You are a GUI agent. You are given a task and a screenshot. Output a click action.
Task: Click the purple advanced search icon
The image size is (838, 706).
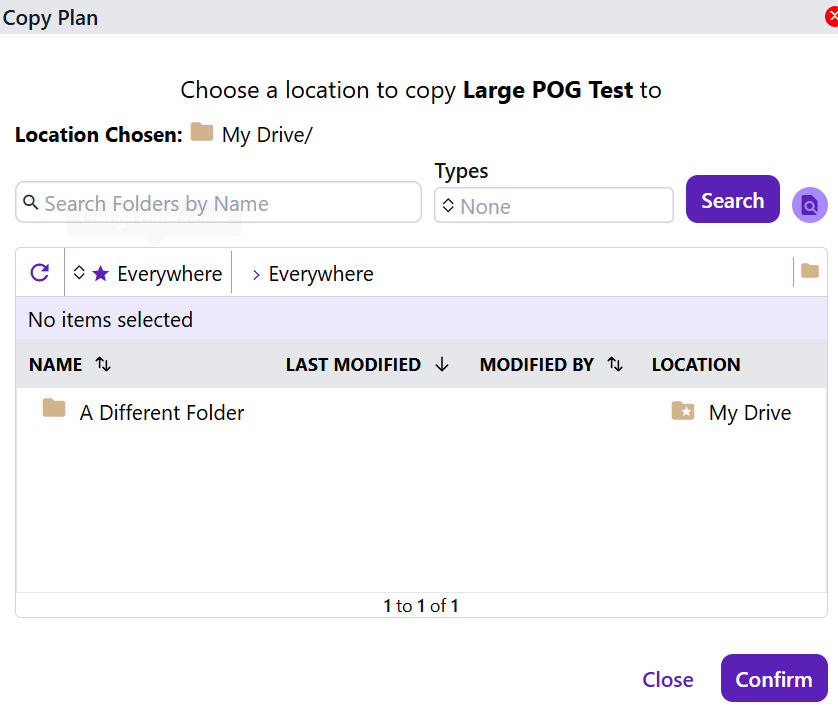click(809, 205)
